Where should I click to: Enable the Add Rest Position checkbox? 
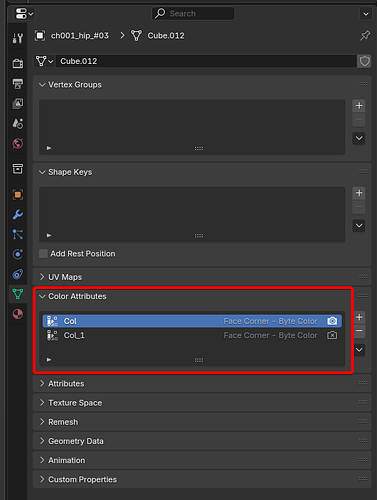(43, 254)
